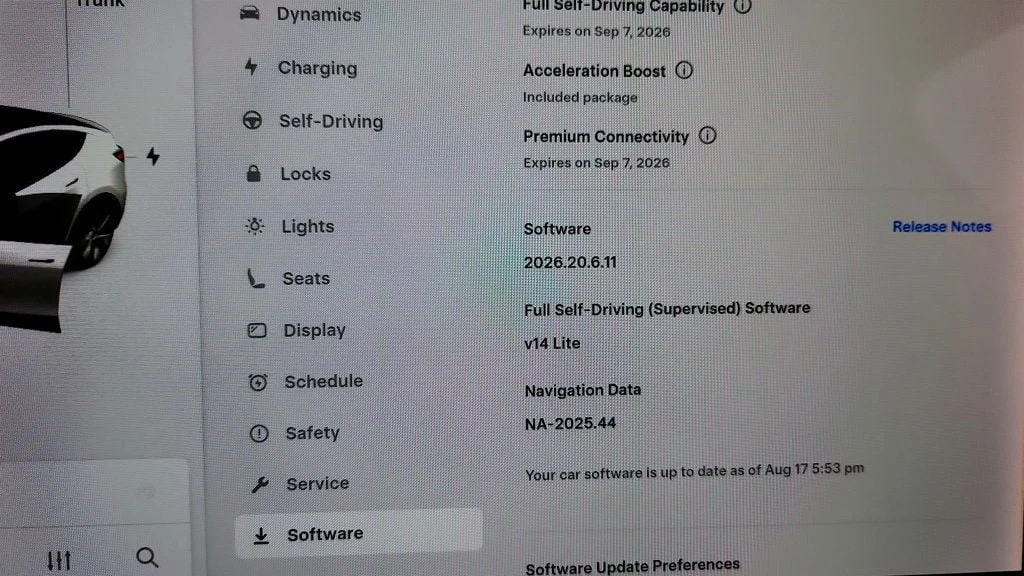
Task: Open the controls sliders icon
Action: 59,560
